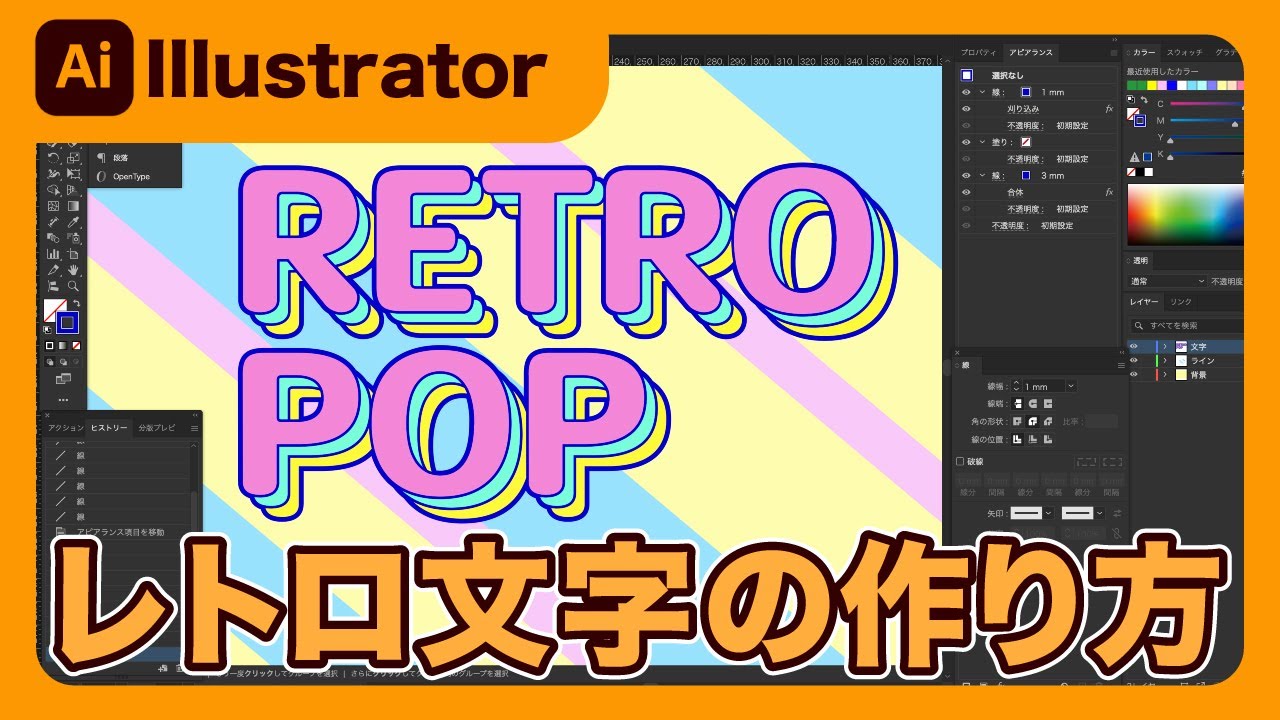
Task: Change screen mode icon in toolbar
Action: point(63,378)
